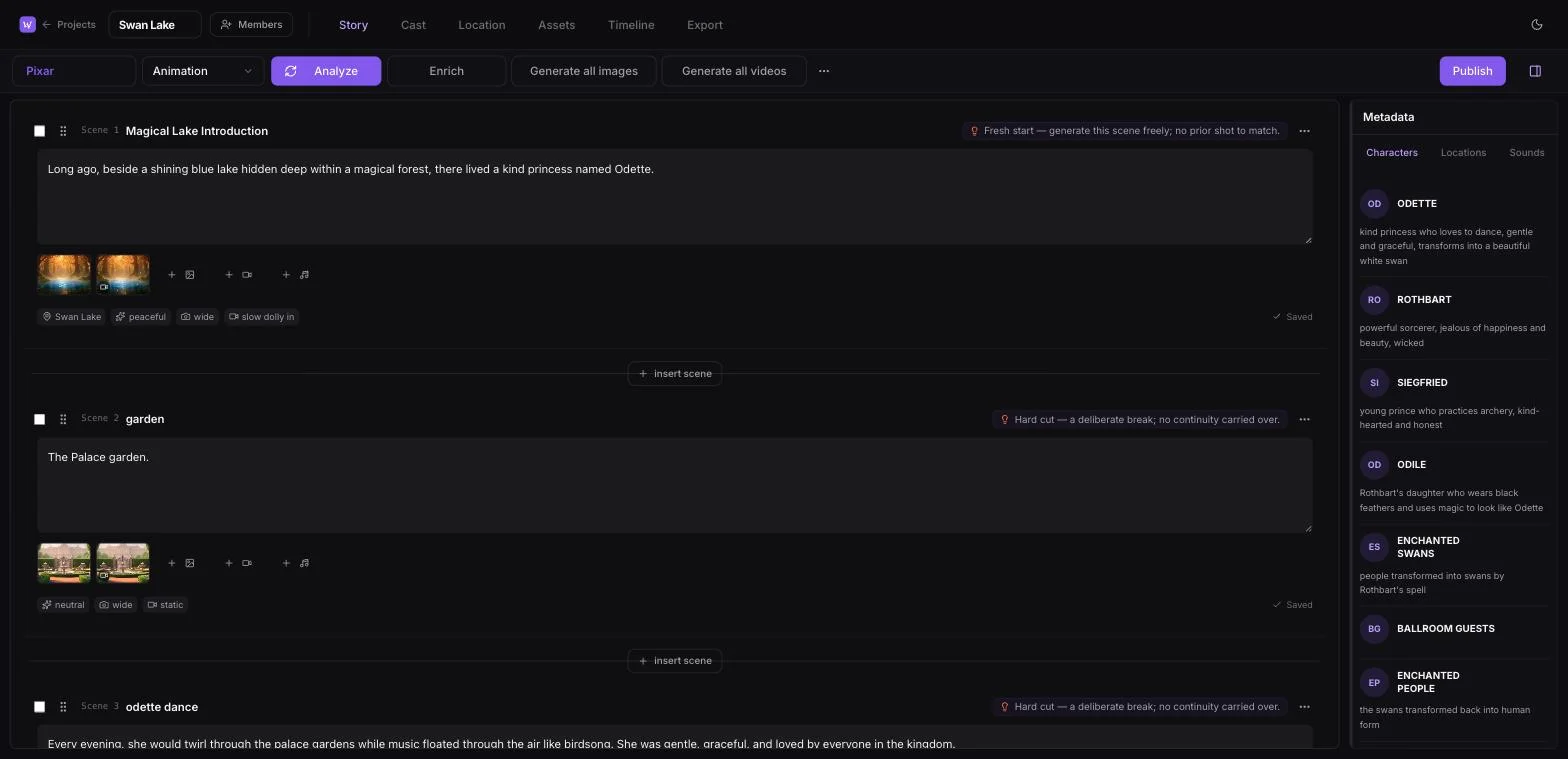
Task: Click the Publish button
Action: pos(1472,71)
